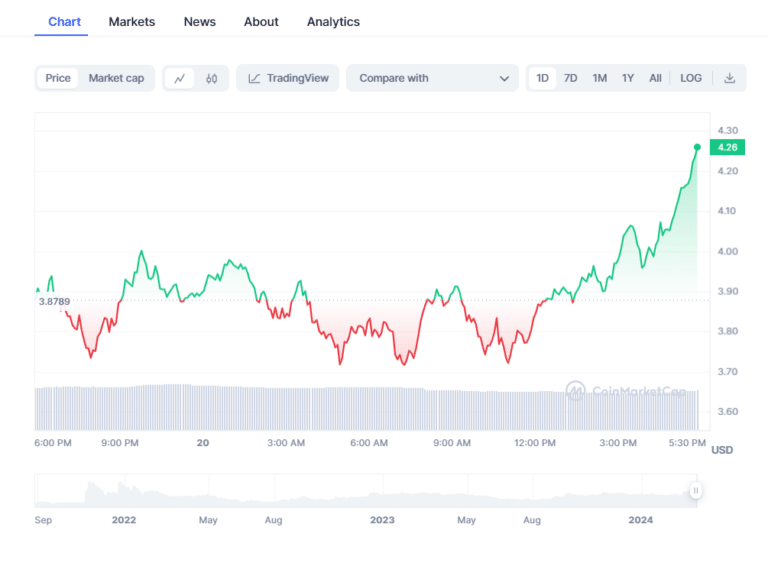768x563 pixels.
Task: Open the About tab
Action: (261, 21)
